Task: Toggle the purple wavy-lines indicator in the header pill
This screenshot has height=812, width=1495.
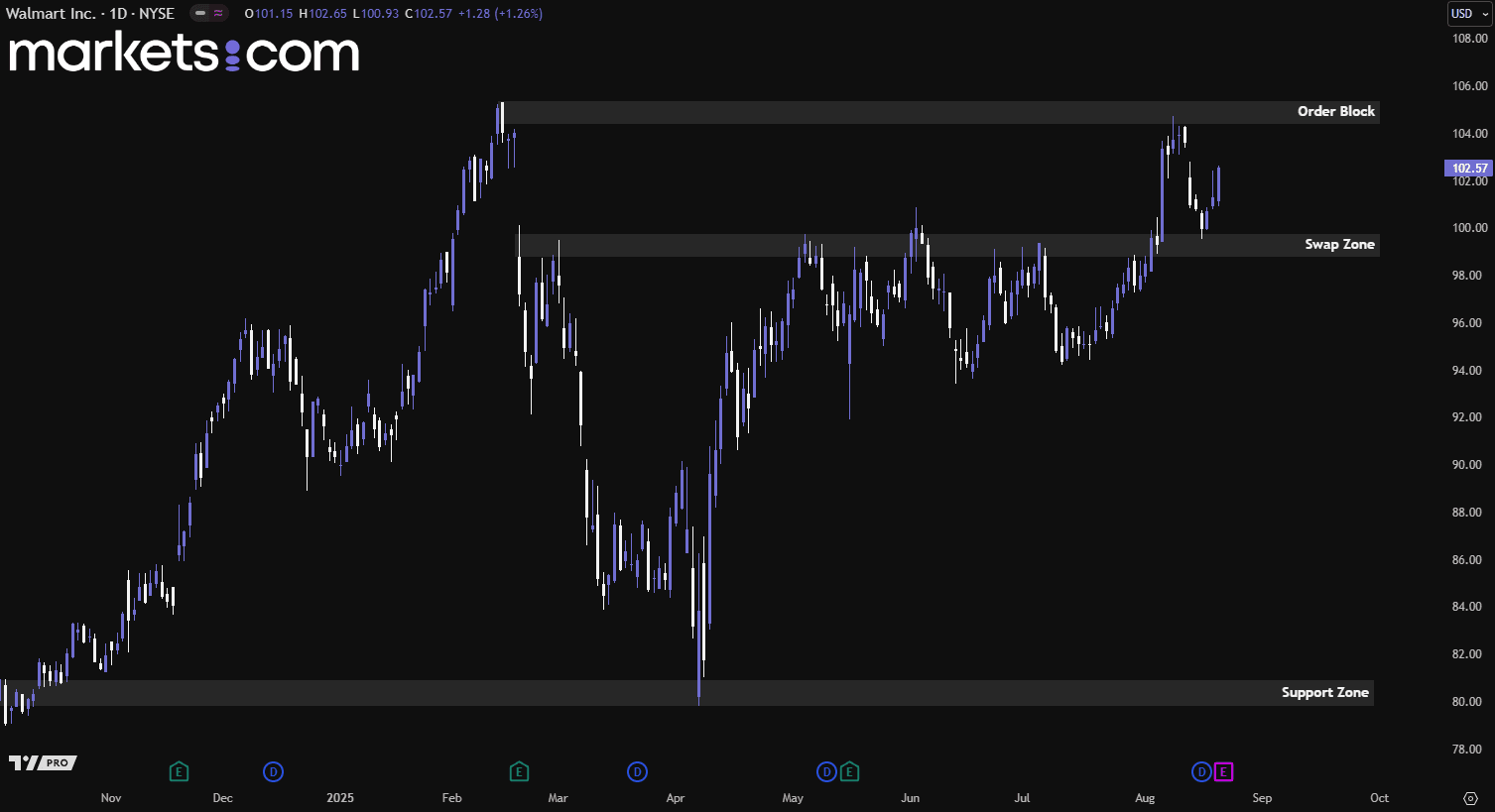Action: 218,14
